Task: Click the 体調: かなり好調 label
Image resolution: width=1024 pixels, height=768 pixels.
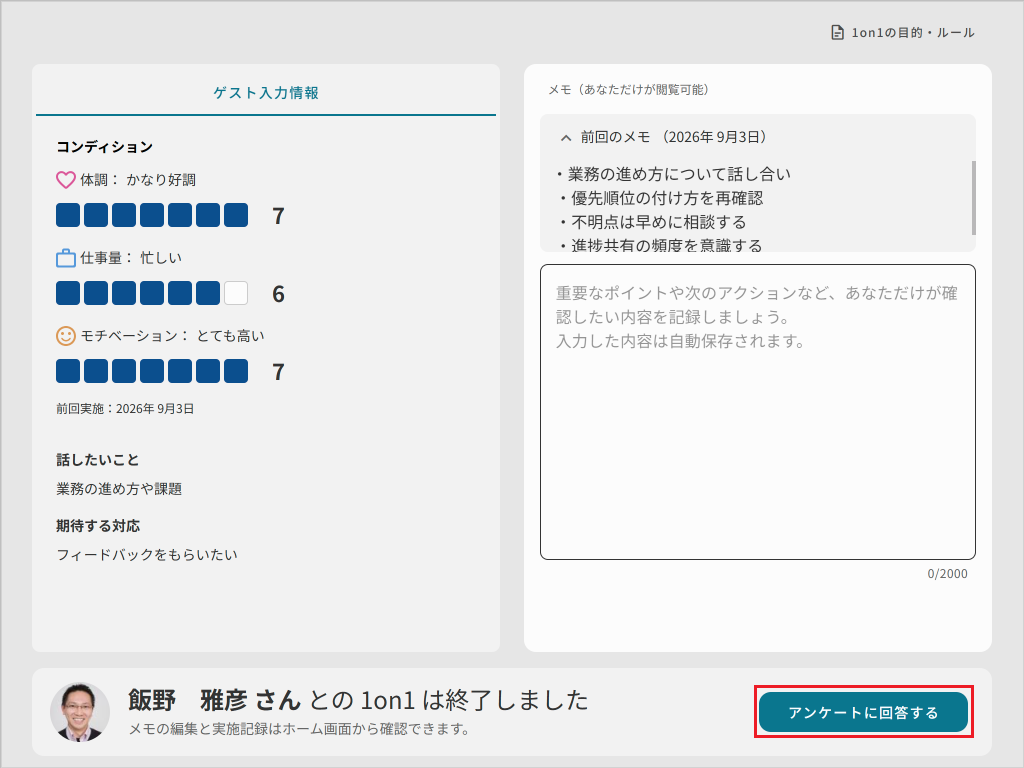Action: click(x=138, y=180)
